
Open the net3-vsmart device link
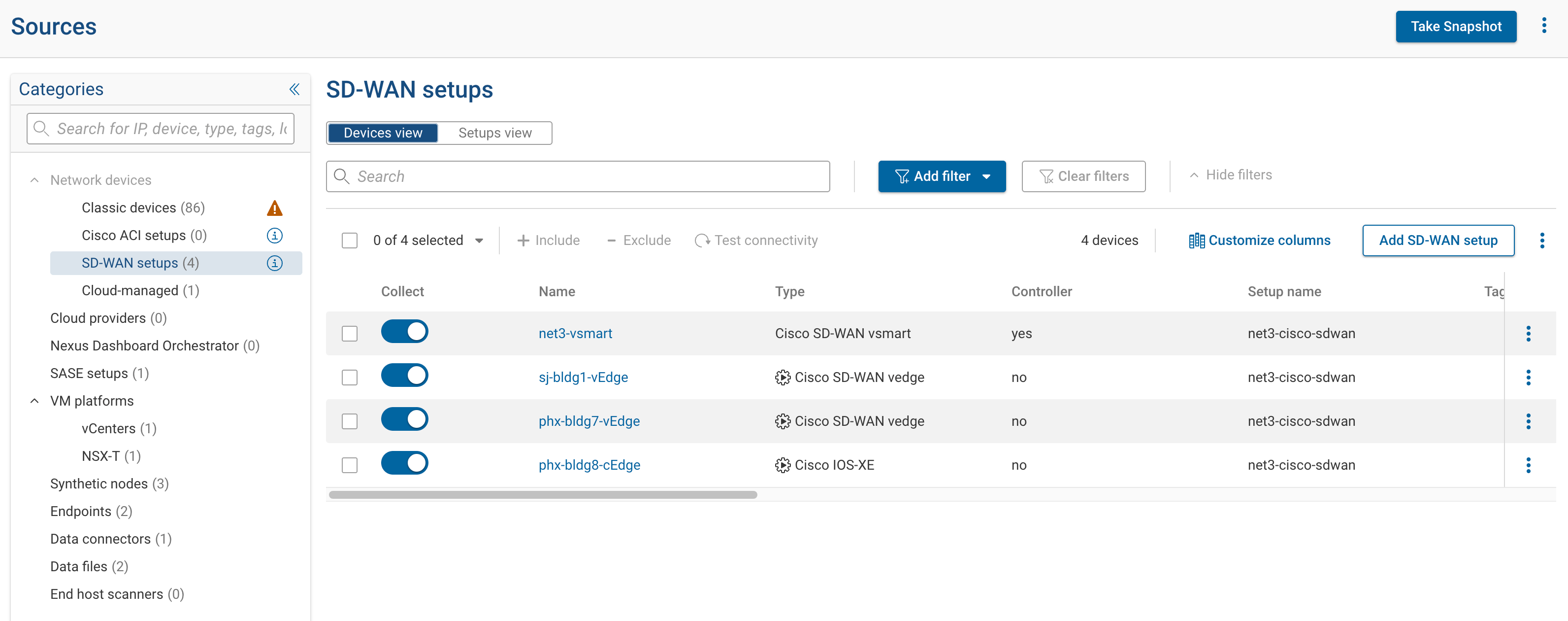(x=575, y=334)
